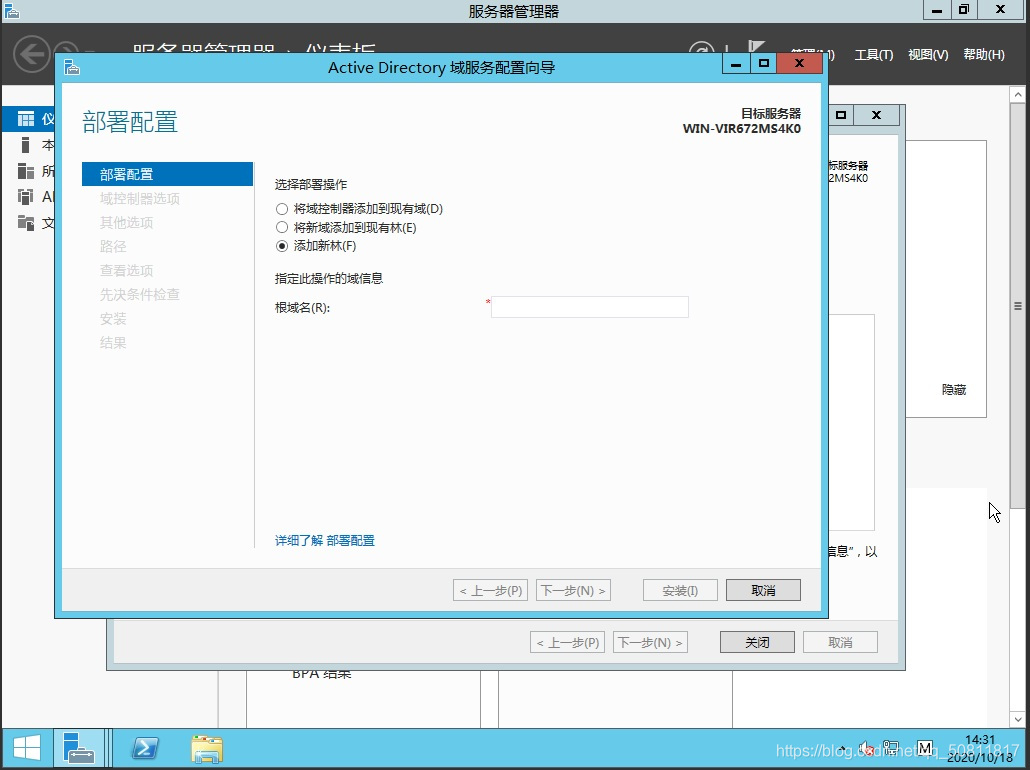Select 先决条件检查 step in sidebar
This screenshot has width=1030, height=770.
[140, 294]
